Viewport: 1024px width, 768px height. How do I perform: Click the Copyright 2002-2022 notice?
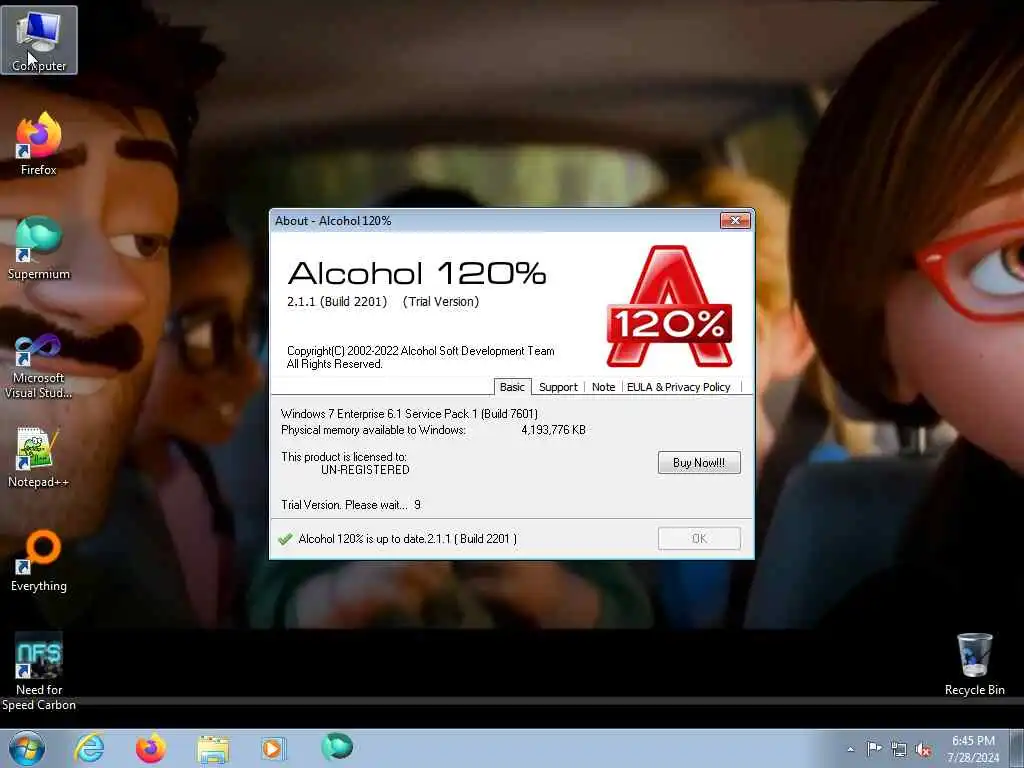(421, 357)
